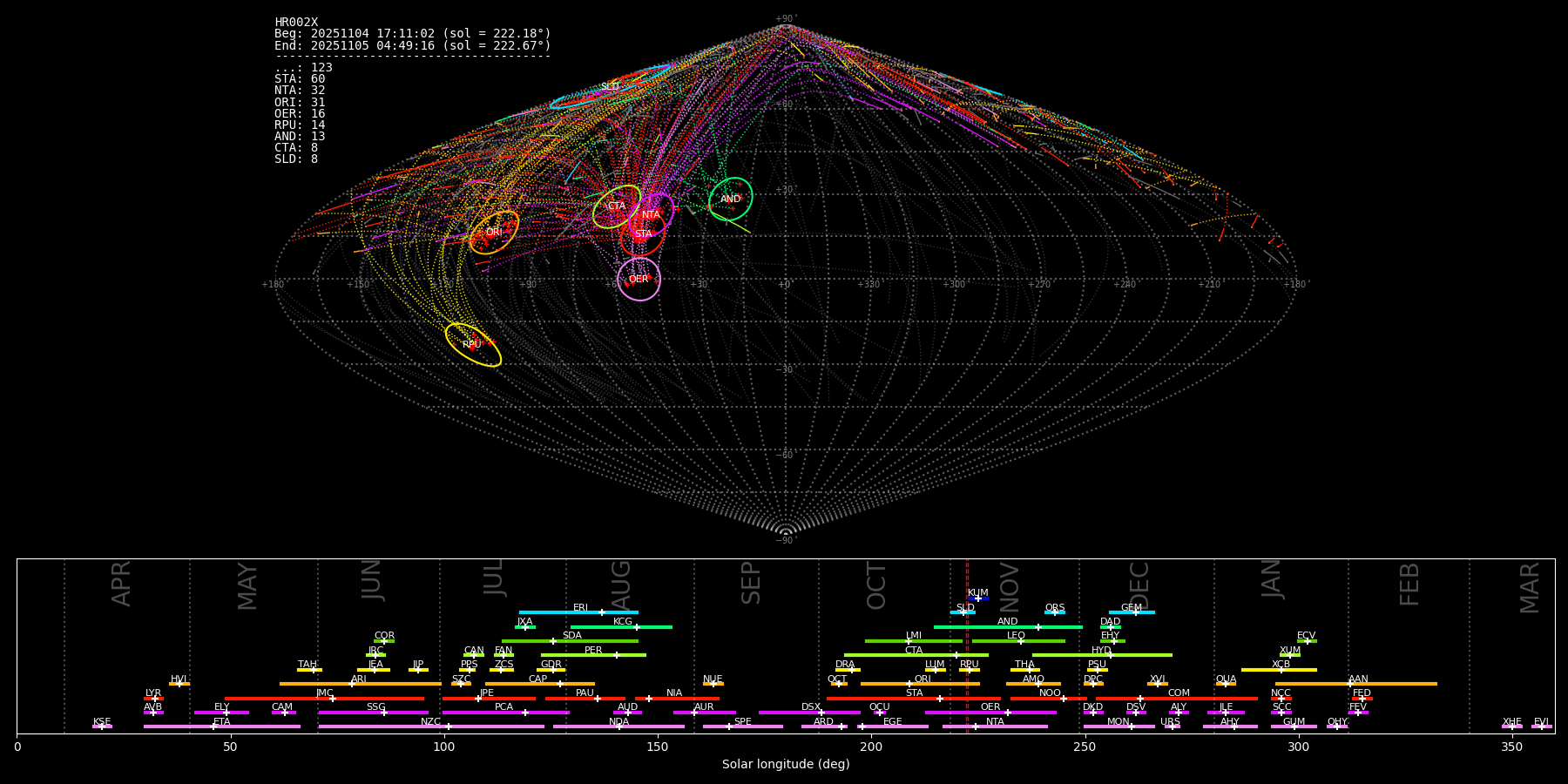Select the 'RPU: 14' legend entry
Screen dimensions: 1568x784
pyautogui.click(x=300, y=125)
